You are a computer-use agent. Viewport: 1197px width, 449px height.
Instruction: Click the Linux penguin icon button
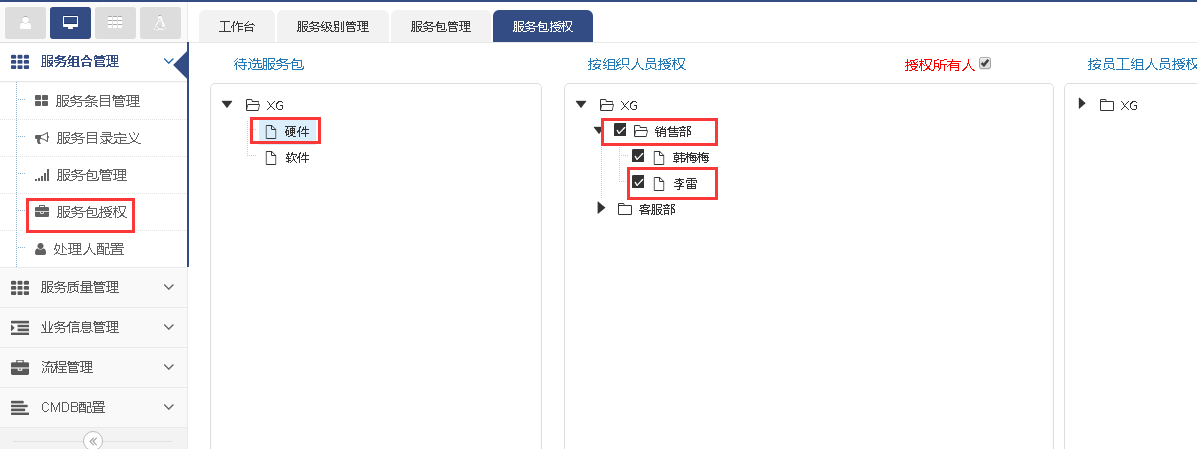tap(160, 22)
